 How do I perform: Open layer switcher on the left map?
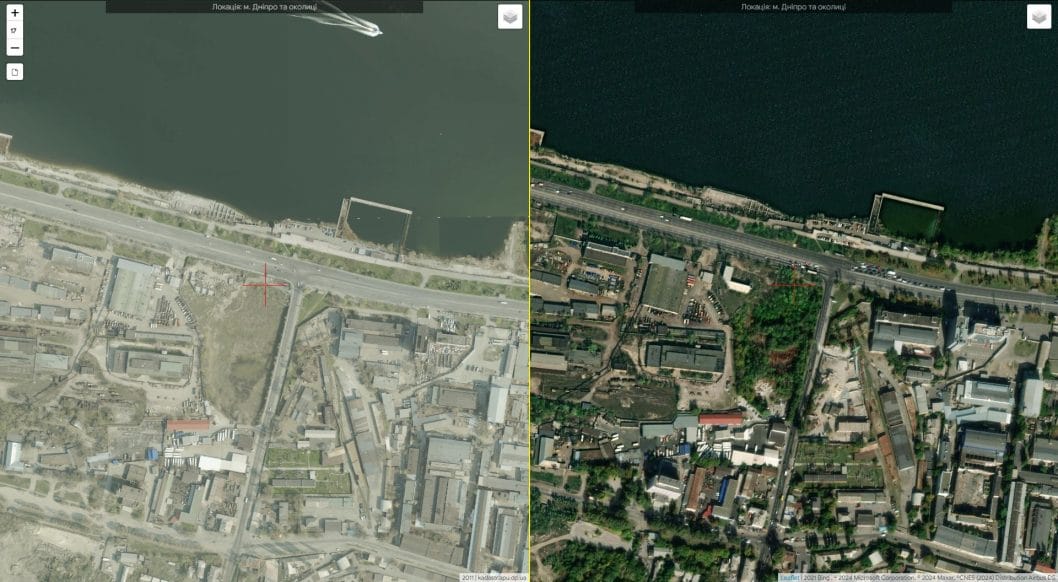[510, 17]
